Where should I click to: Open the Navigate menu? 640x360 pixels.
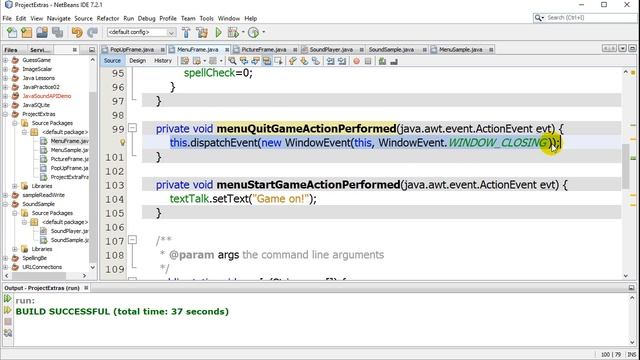58,18
